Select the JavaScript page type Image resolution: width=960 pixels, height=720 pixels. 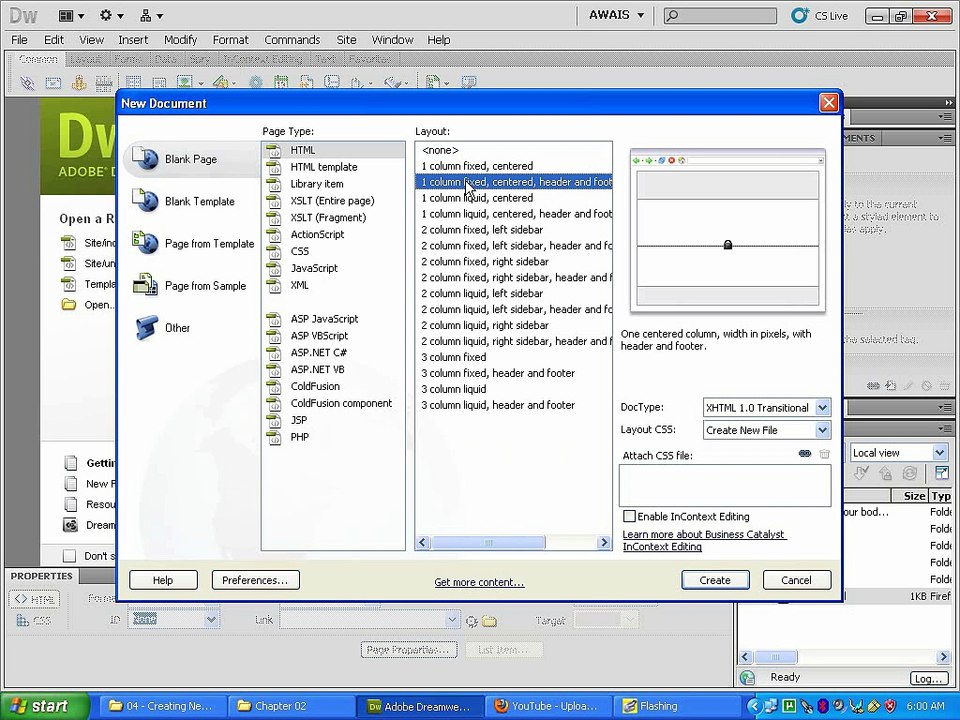[x=314, y=268]
